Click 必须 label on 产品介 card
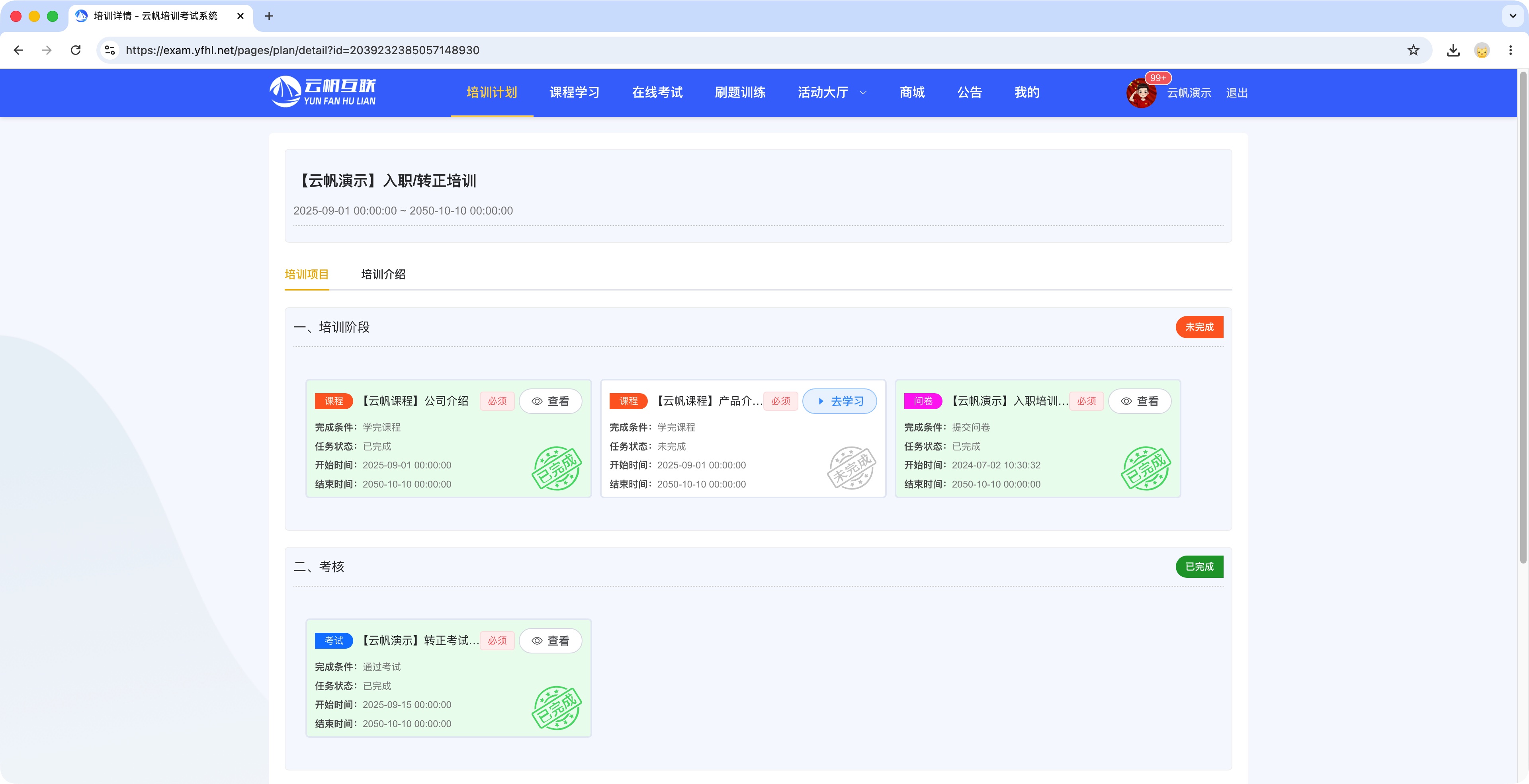Screen dimensions: 1529x784 780,402
